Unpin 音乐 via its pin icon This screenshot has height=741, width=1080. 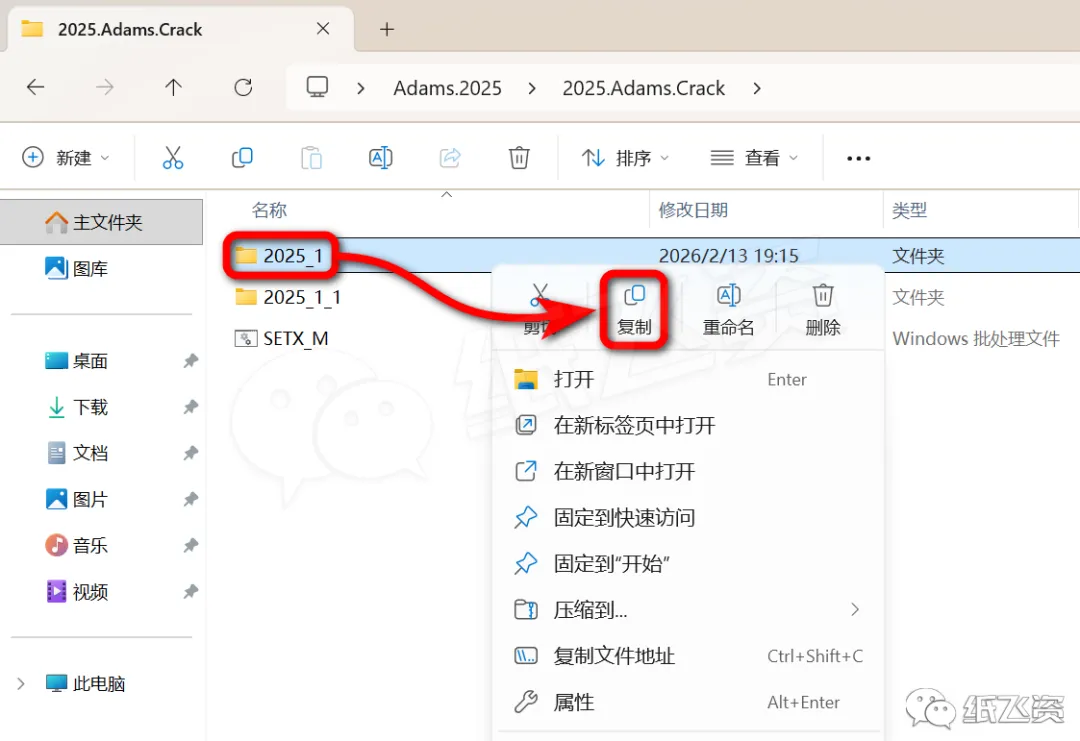click(x=191, y=545)
